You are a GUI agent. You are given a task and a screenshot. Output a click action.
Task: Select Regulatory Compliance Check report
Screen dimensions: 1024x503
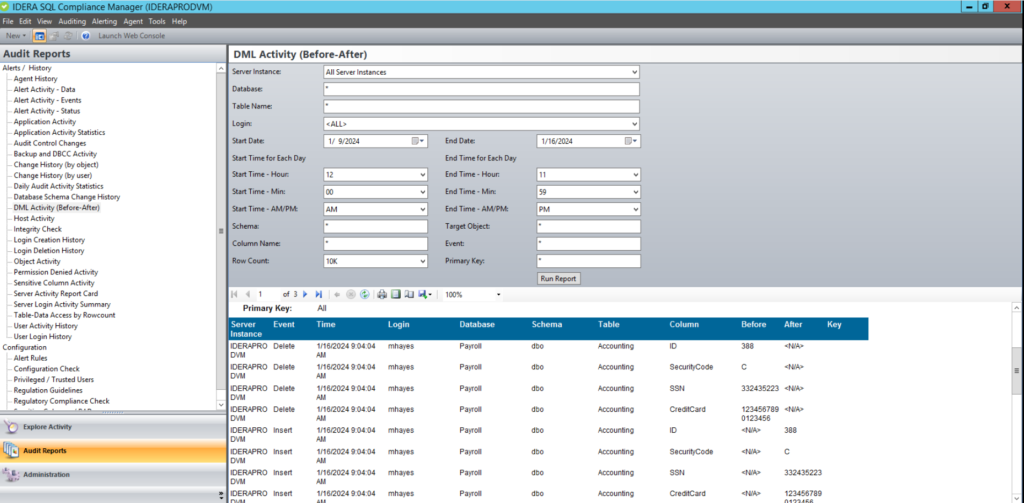click(x=61, y=401)
